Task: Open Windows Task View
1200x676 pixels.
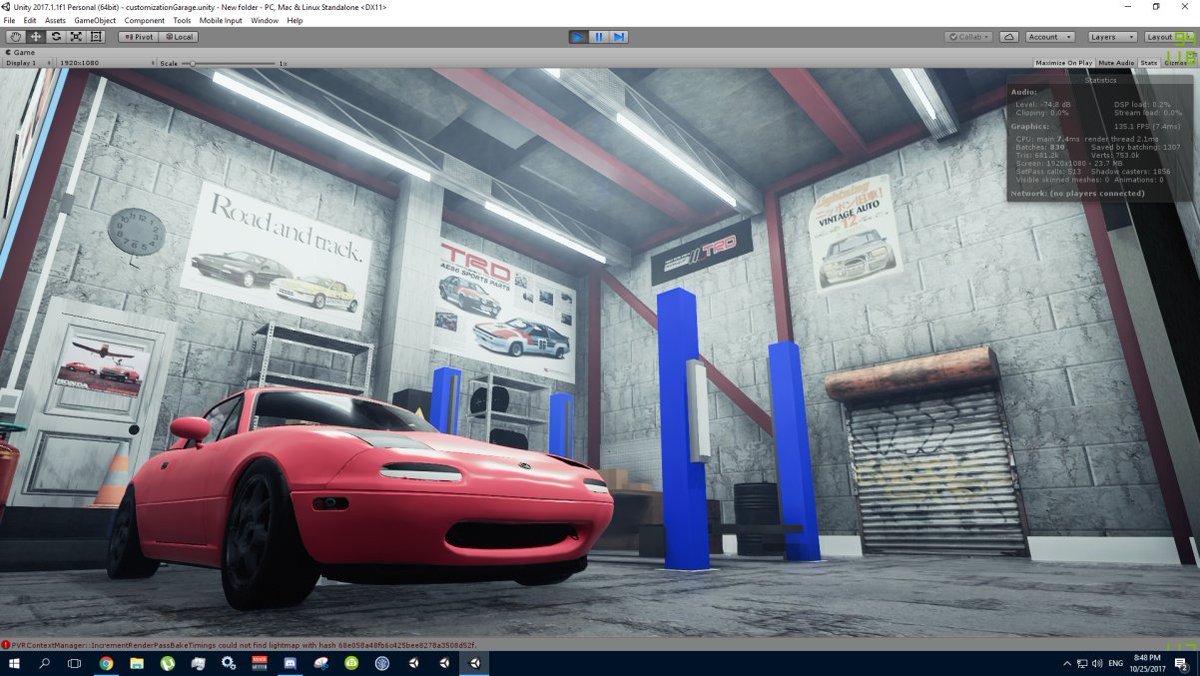Action: (74, 663)
